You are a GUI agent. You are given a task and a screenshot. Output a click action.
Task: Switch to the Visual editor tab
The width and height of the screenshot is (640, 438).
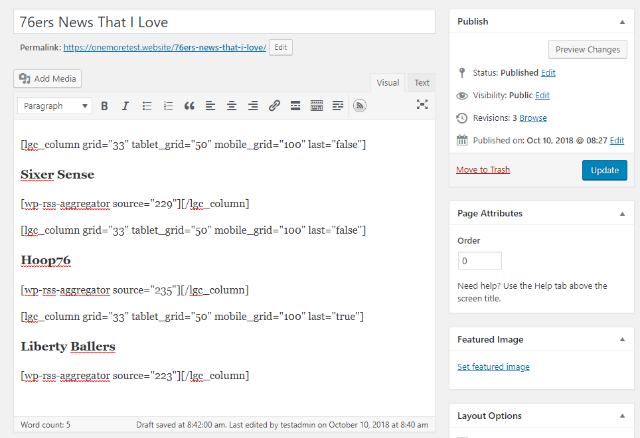388,83
